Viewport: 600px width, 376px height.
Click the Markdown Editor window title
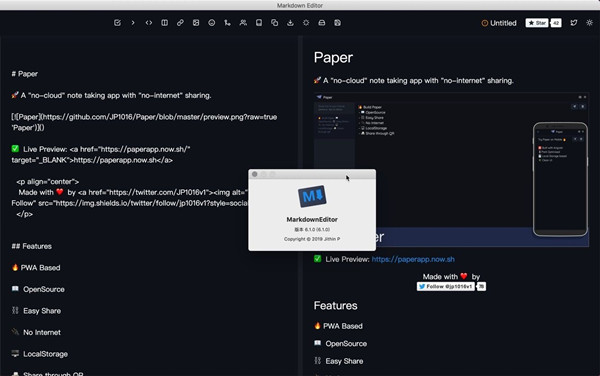[x=300, y=5]
